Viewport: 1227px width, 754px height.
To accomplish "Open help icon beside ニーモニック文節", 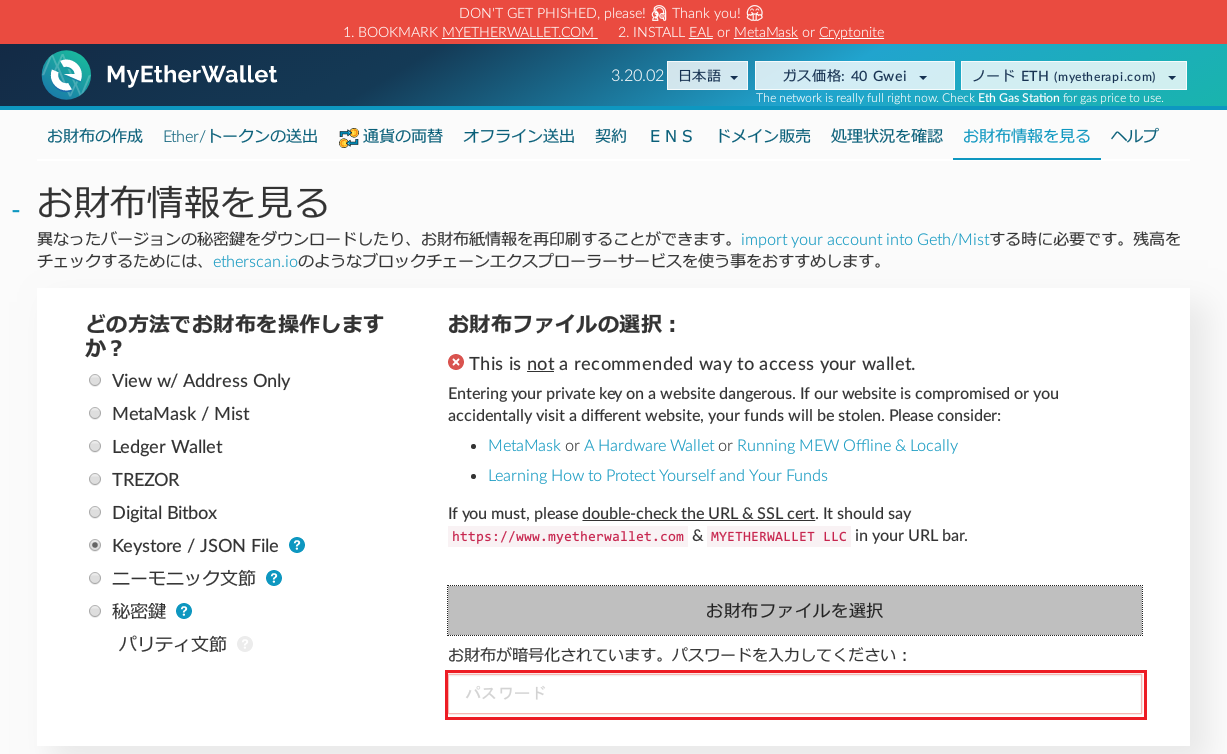I will point(274,578).
